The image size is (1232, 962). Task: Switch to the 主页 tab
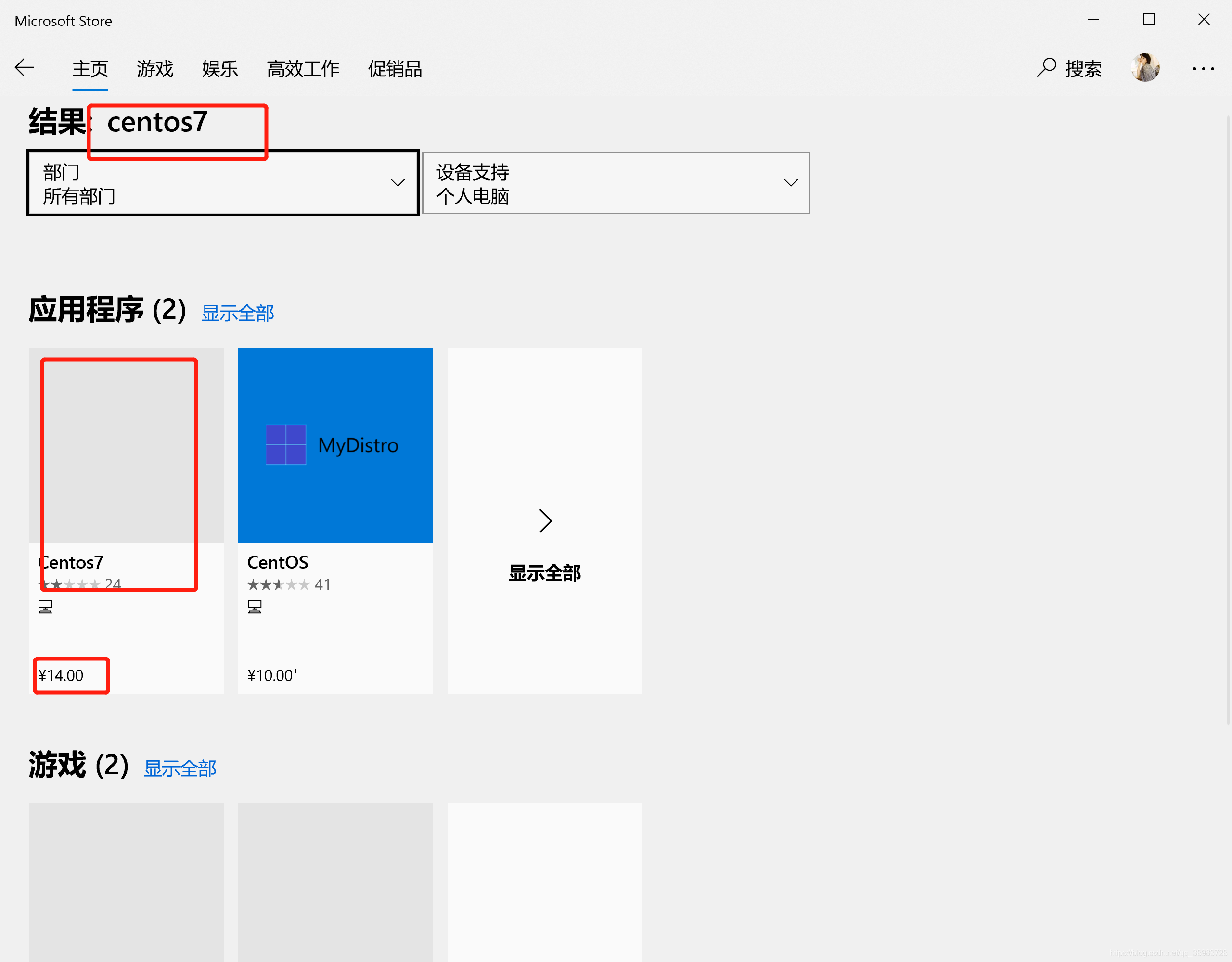click(x=90, y=69)
